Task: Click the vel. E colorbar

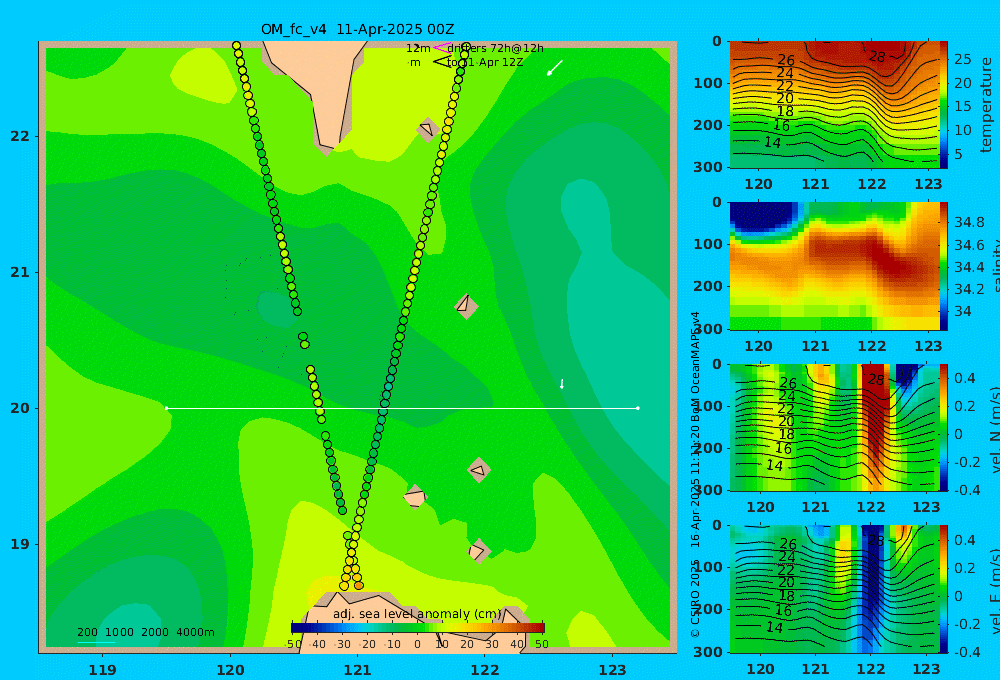Action: click(944, 589)
